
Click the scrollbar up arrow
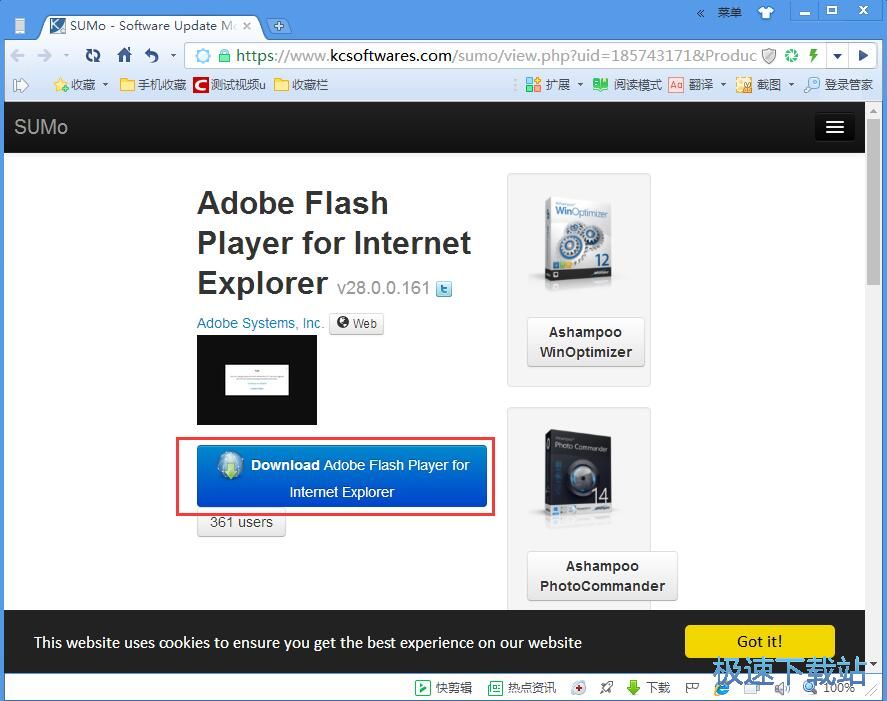pyautogui.click(x=874, y=110)
